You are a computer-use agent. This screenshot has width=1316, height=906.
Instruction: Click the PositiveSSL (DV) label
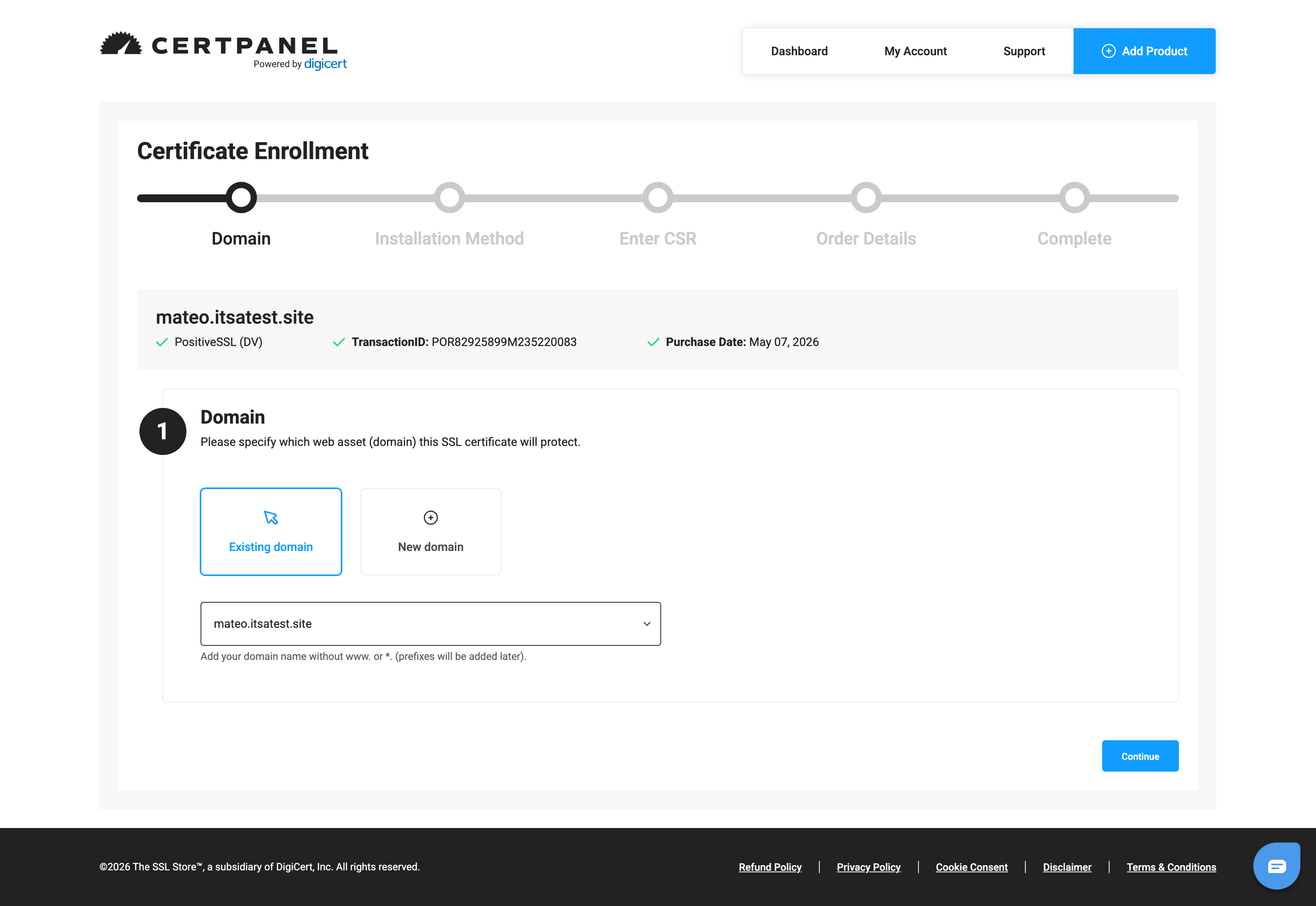[219, 342]
